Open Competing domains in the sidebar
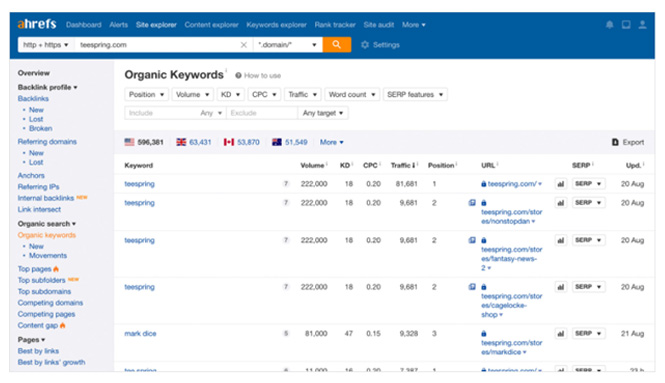Screen dimensions: 665x383 coord(50,303)
